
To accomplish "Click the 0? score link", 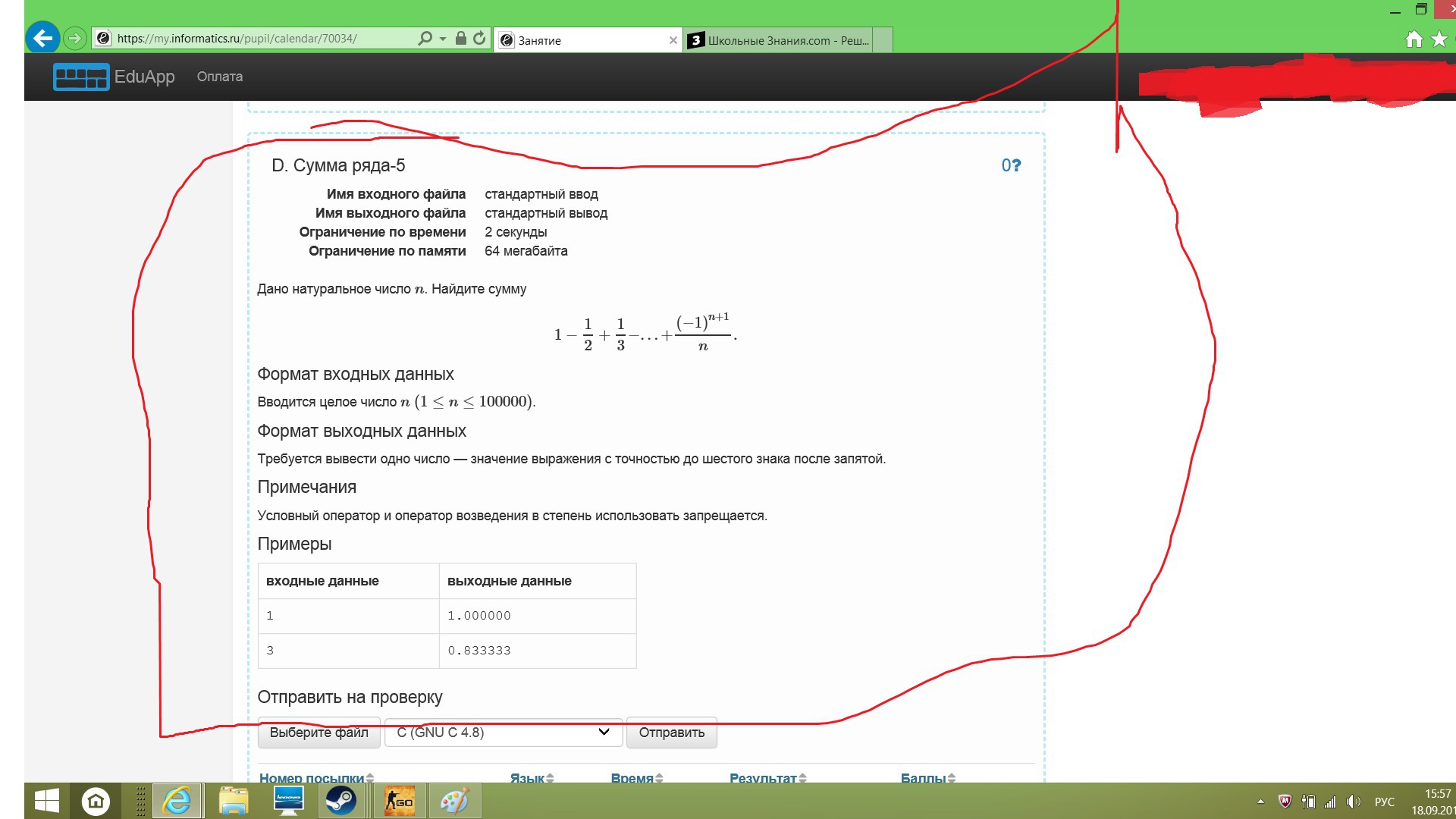I will coord(1011,165).
